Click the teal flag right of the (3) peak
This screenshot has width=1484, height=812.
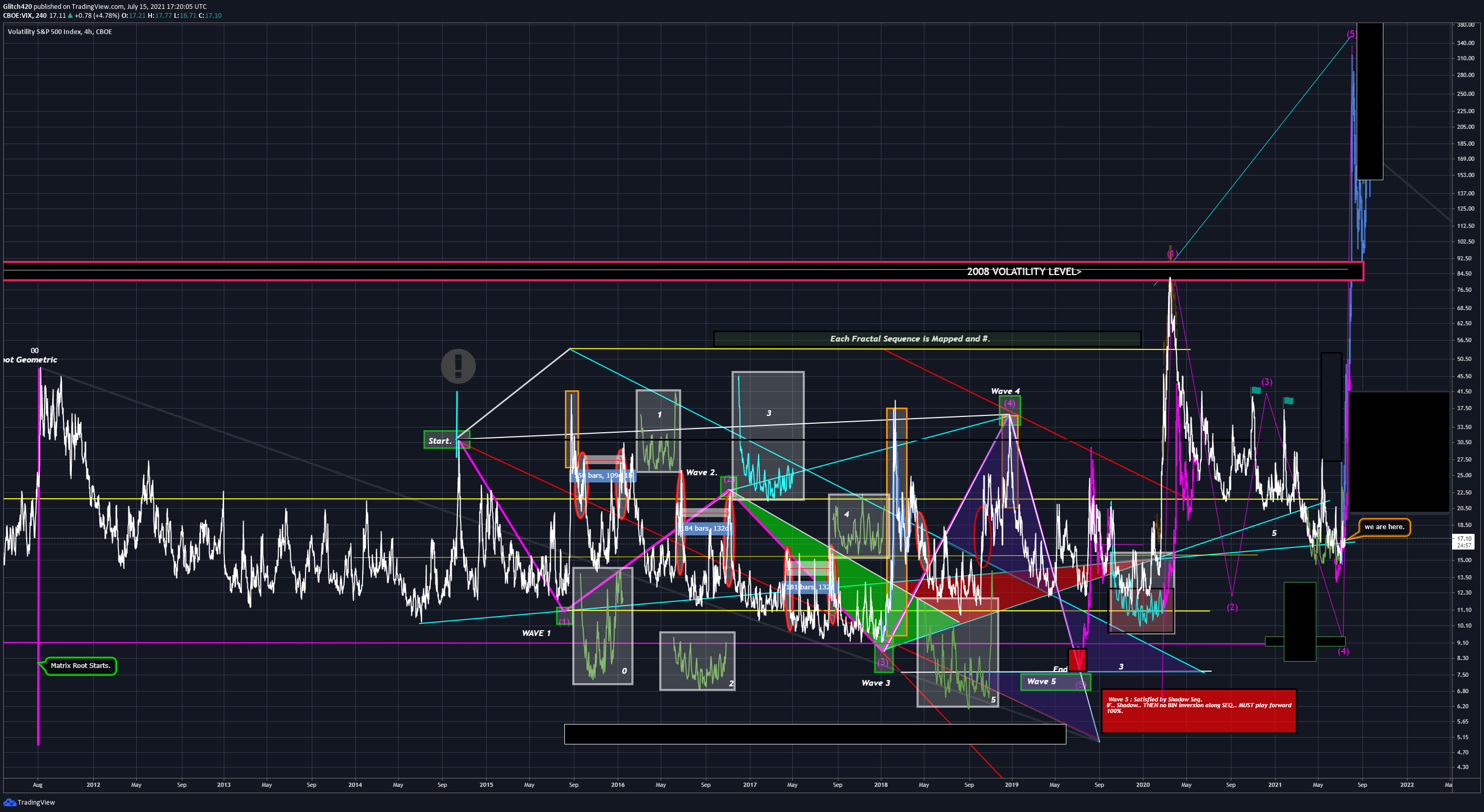pos(1289,401)
